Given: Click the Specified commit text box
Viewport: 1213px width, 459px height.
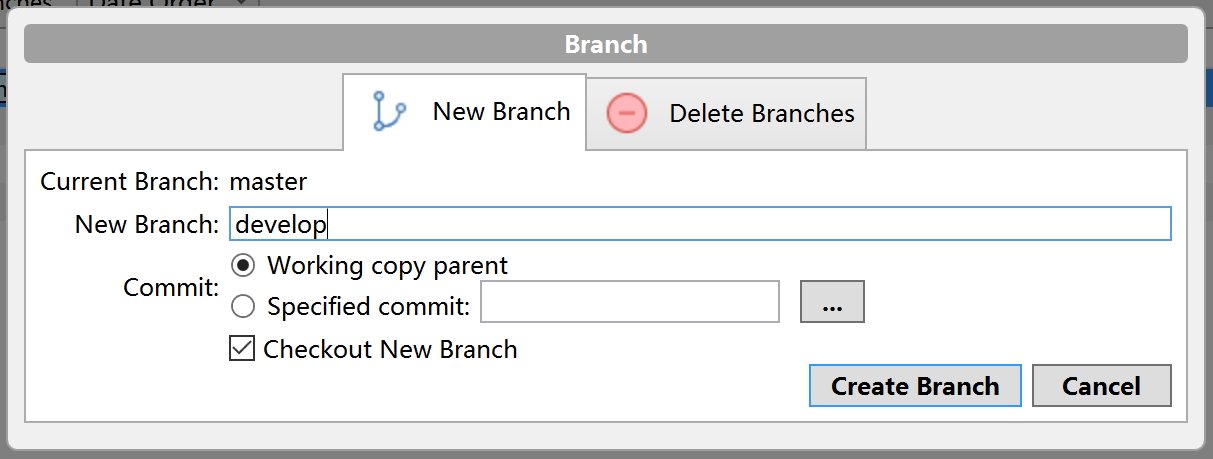Looking at the screenshot, I should 629,302.
